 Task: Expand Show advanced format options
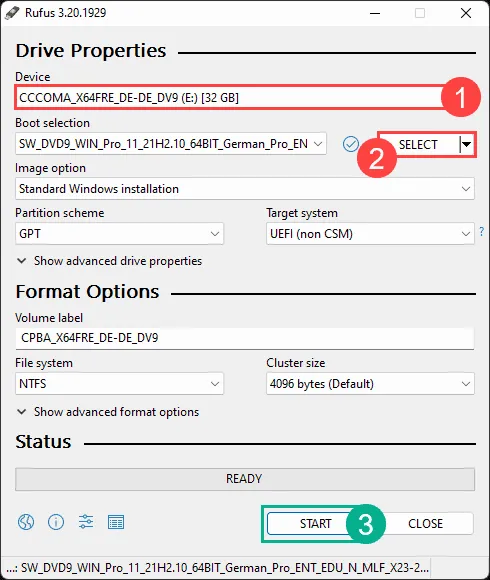coord(108,412)
